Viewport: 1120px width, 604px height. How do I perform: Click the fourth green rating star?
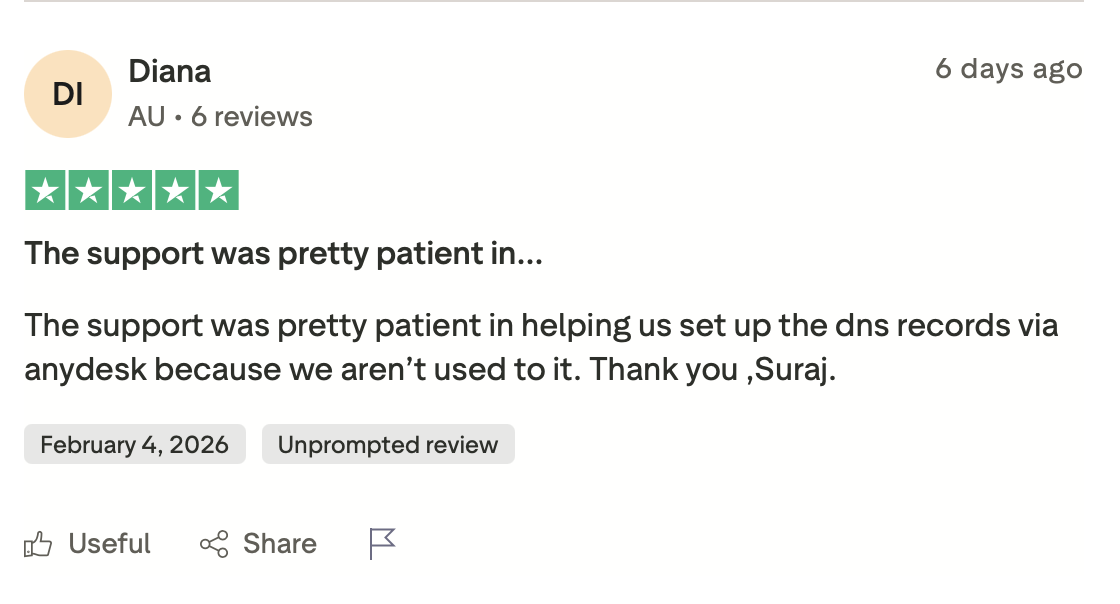click(174, 191)
